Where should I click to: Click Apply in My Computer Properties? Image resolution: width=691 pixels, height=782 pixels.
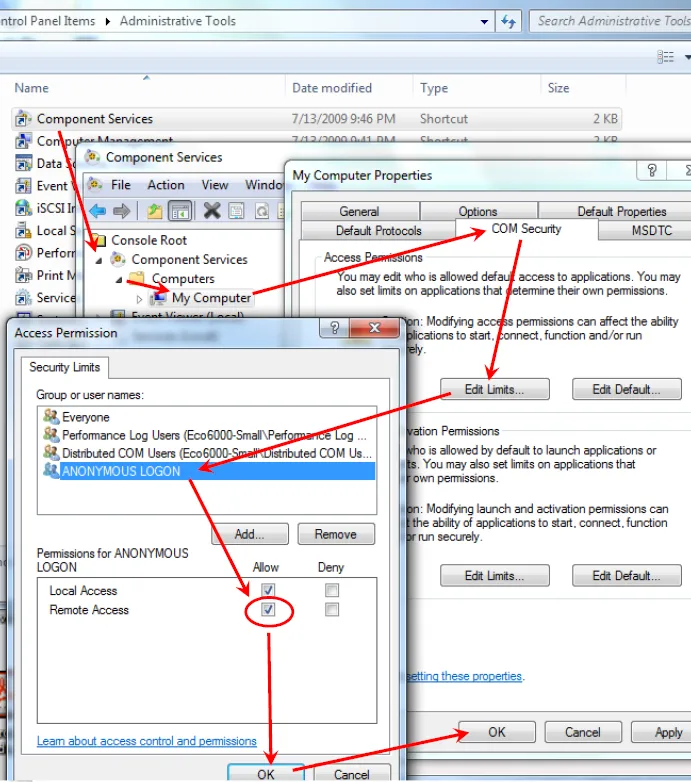(662, 732)
